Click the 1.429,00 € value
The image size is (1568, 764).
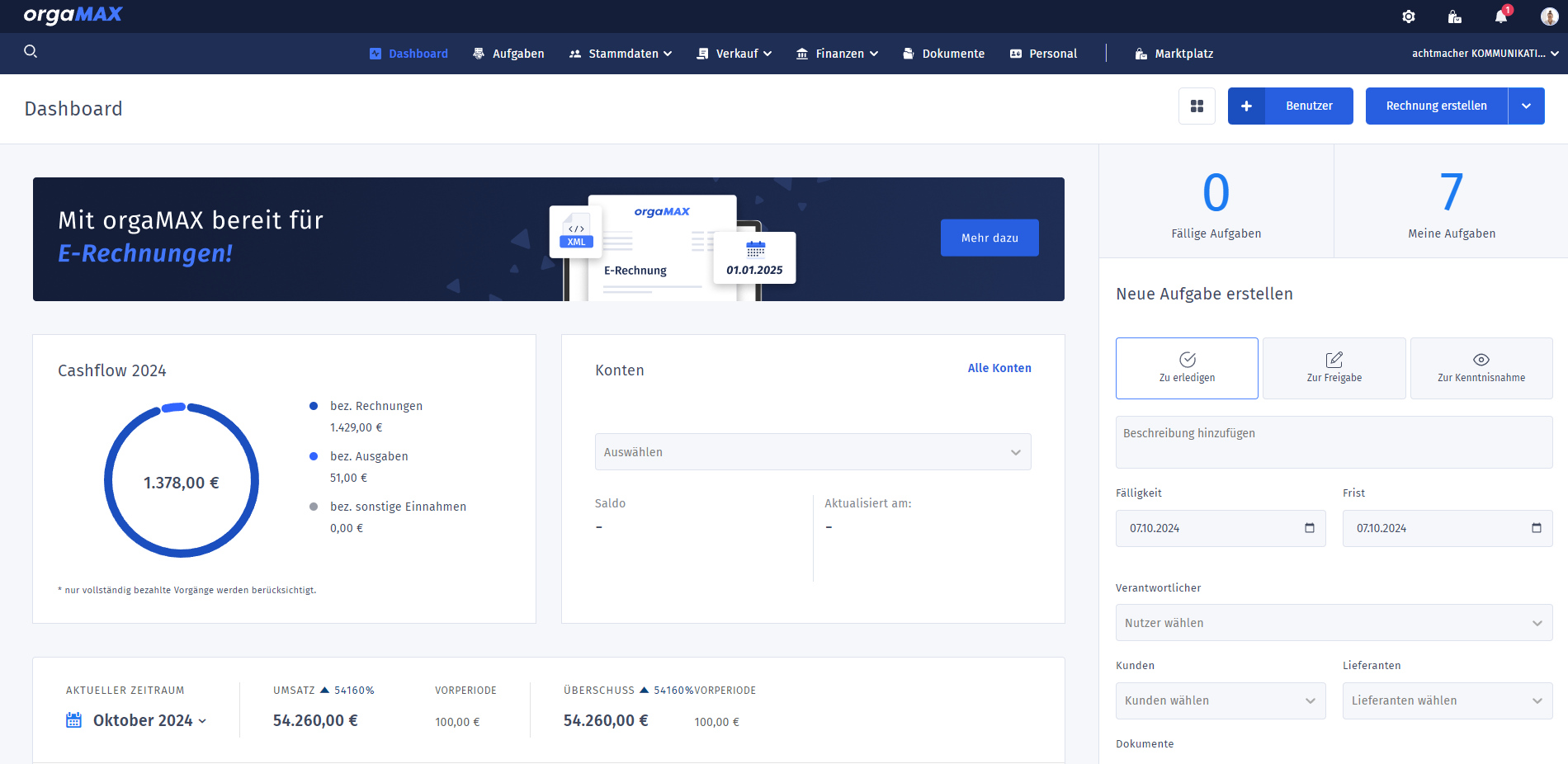(357, 427)
